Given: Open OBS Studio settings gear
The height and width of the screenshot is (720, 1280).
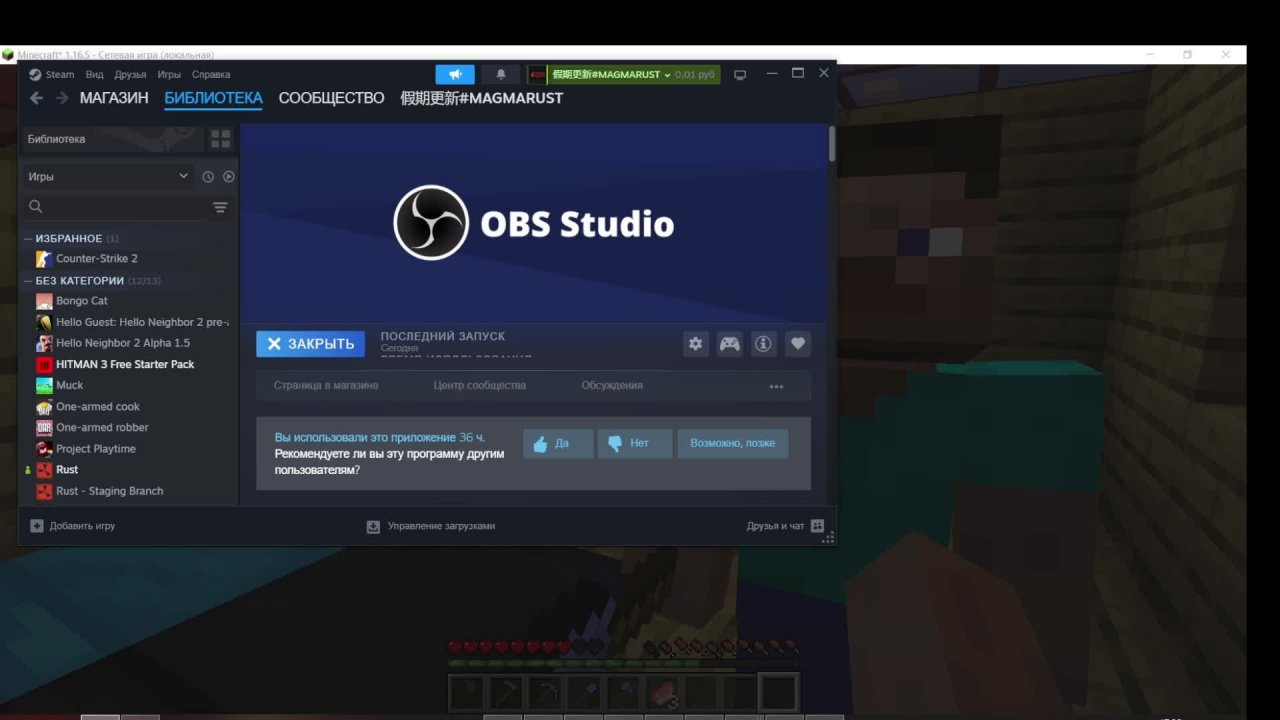Looking at the screenshot, I should tap(696, 344).
